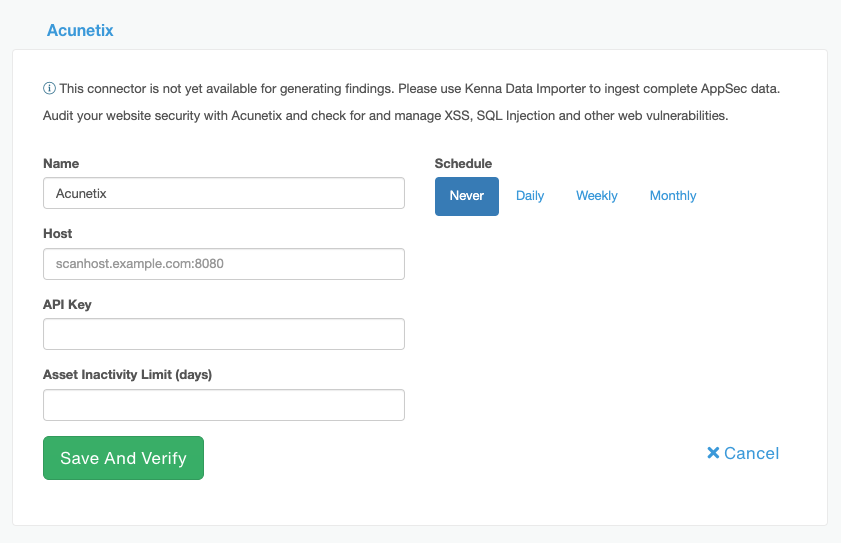Set schedule to Weekly
The width and height of the screenshot is (841, 543).
pyautogui.click(x=596, y=196)
